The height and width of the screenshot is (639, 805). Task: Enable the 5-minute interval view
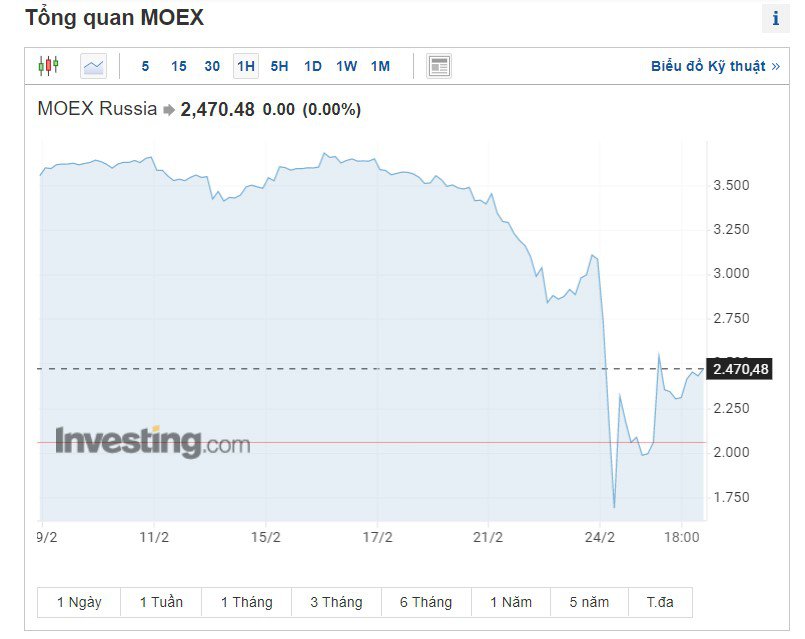tap(145, 66)
